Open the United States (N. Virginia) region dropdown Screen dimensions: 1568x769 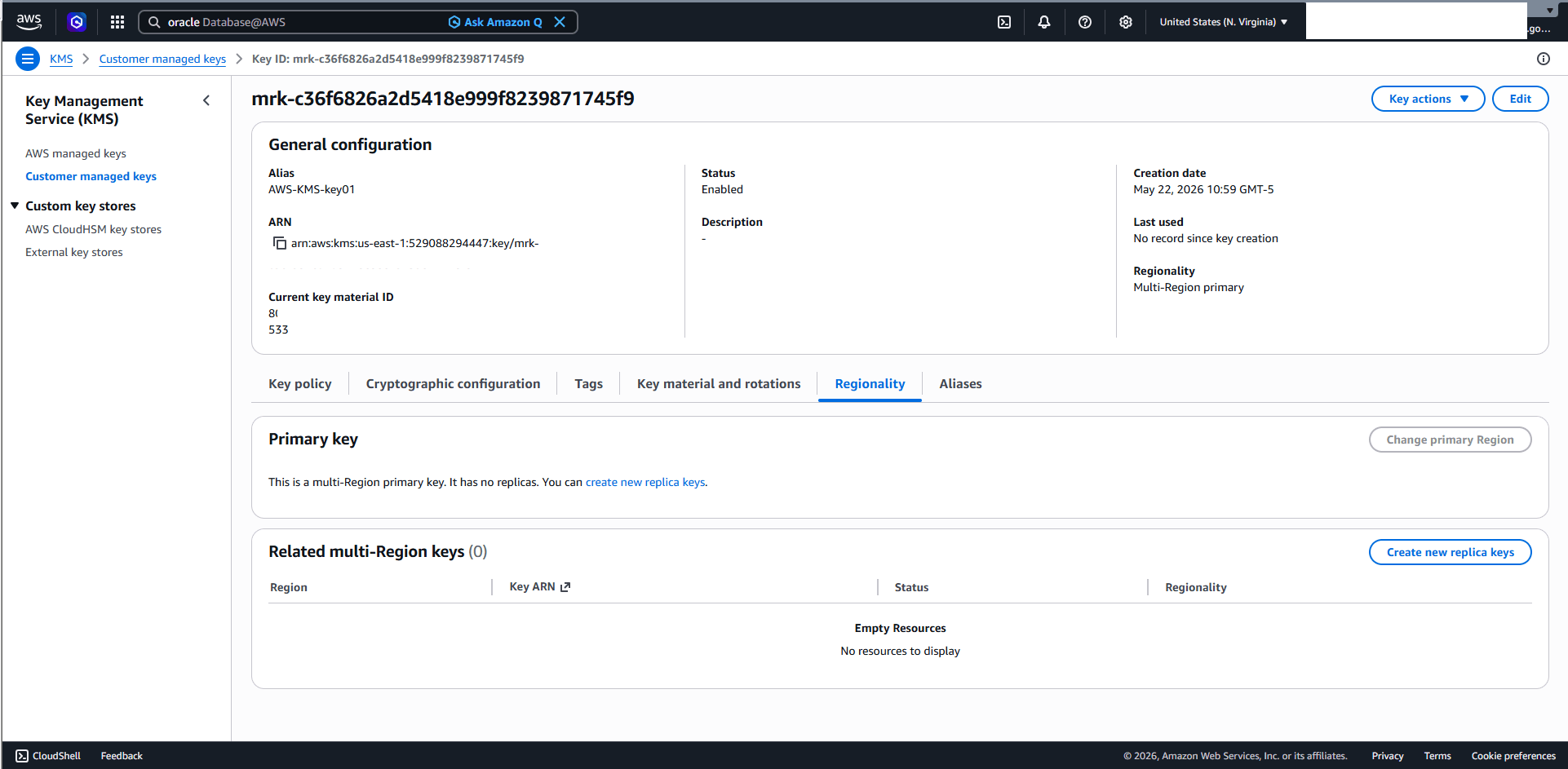(x=1224, y=22)
